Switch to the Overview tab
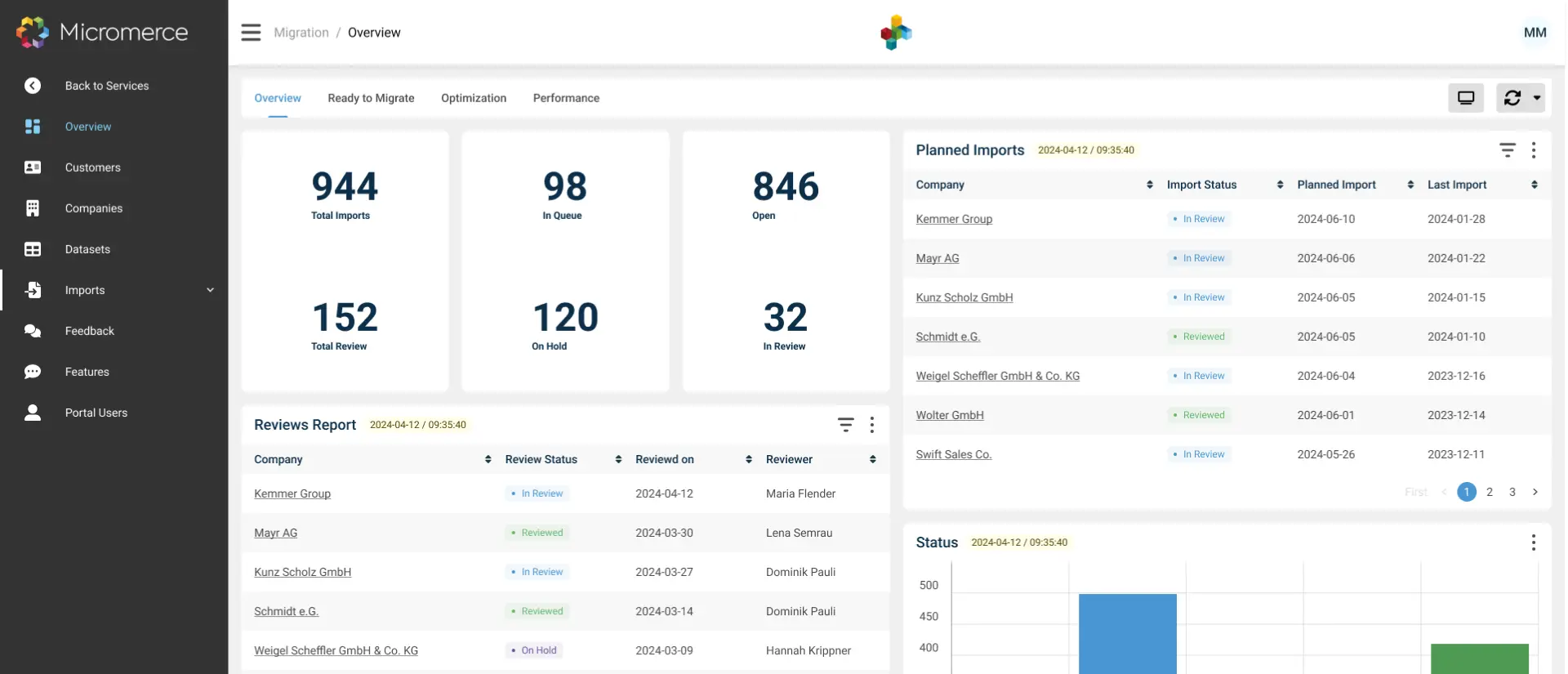Viewport: 1568px width, 674px height. click(278, 98)
